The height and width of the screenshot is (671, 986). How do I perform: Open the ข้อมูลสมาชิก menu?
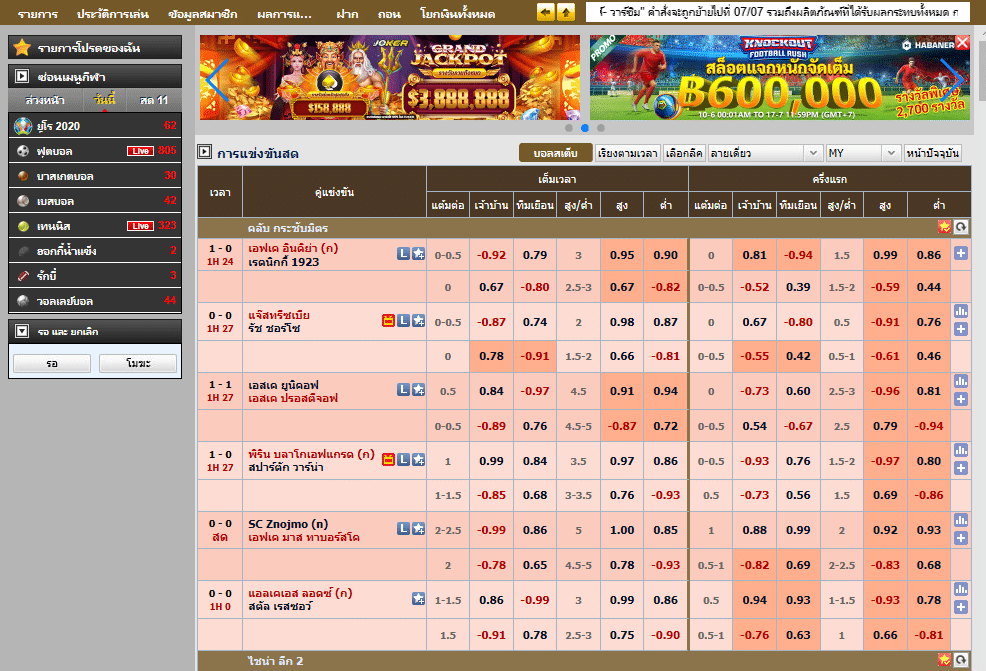point(202,14)
